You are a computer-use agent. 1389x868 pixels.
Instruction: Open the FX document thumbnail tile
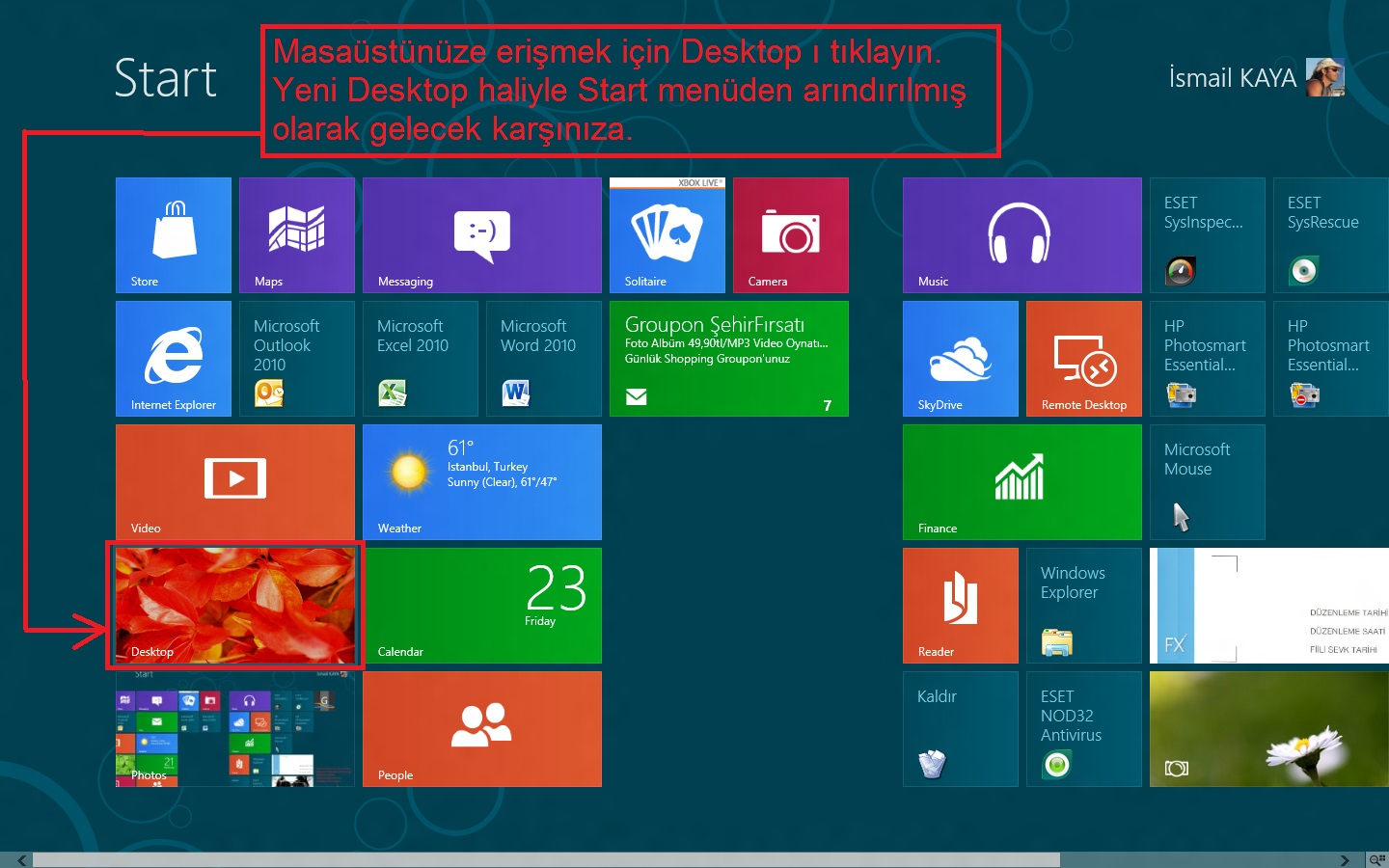click(1269, 606)
